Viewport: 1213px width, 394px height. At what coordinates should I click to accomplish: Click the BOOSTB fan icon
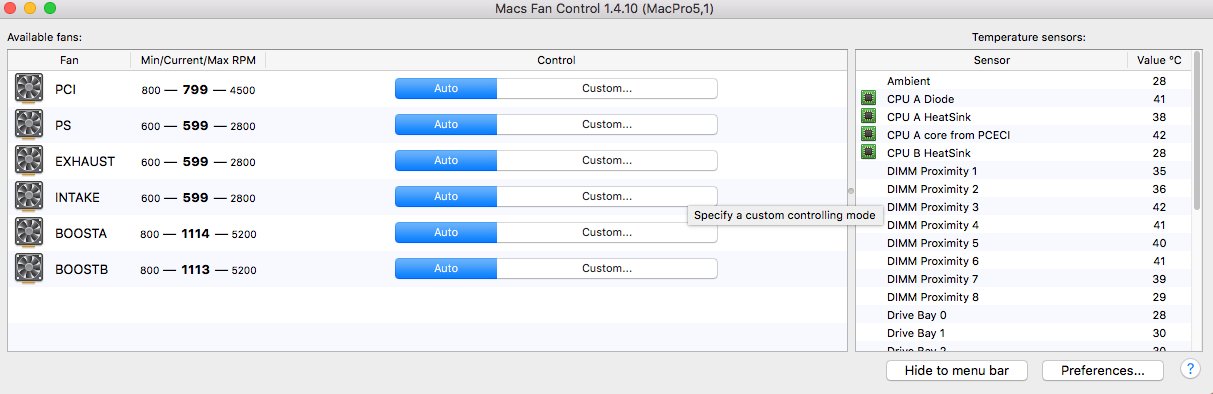pyautogui.click(x=29, y=269)
